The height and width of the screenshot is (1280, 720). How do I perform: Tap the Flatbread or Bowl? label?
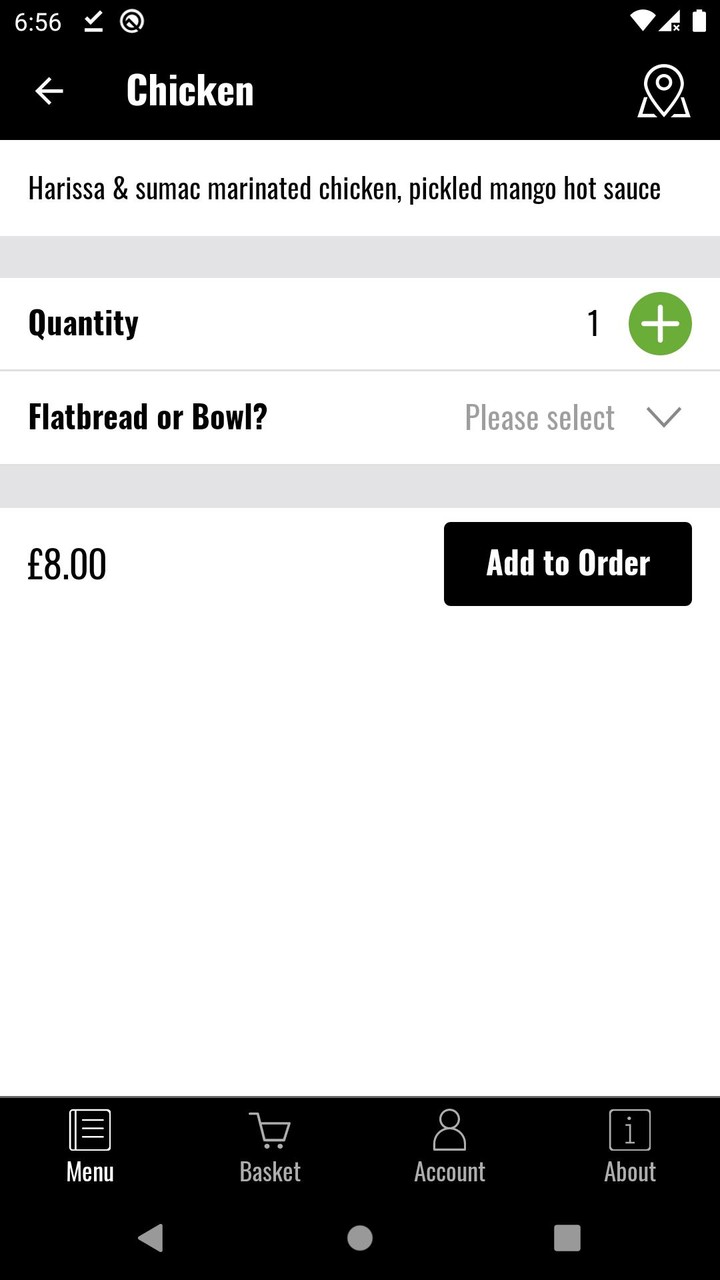(148, 417)
